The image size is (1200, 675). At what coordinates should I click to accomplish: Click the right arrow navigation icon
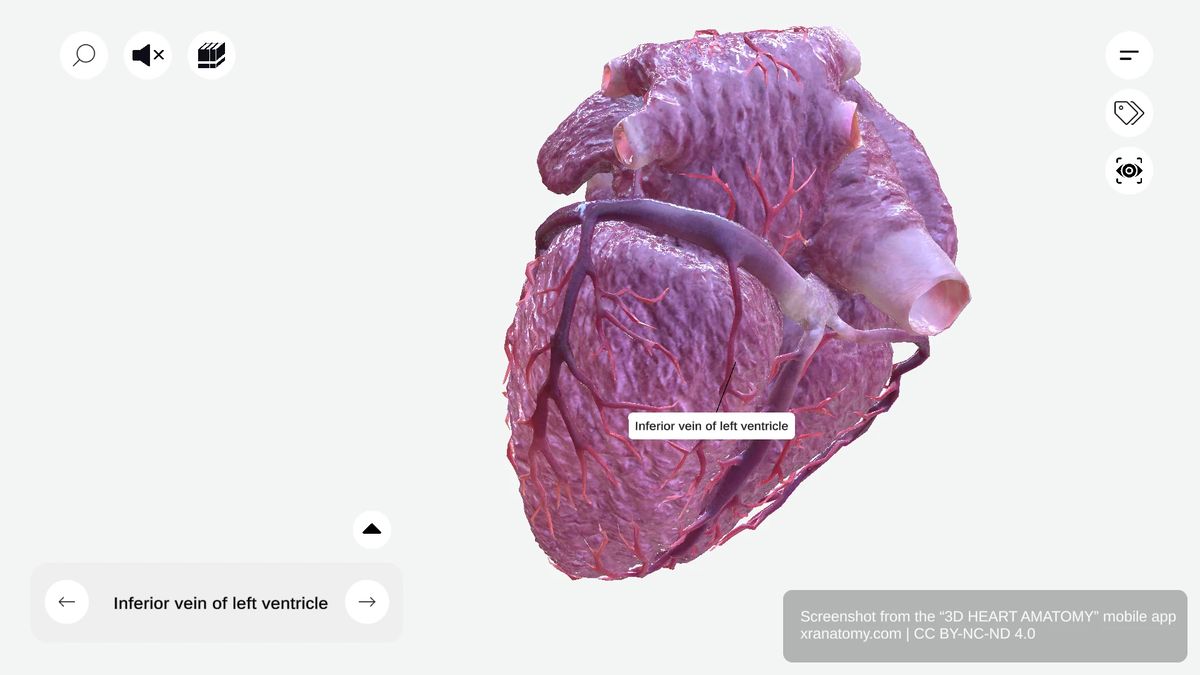pyautogui.click(x=367, y=602)
